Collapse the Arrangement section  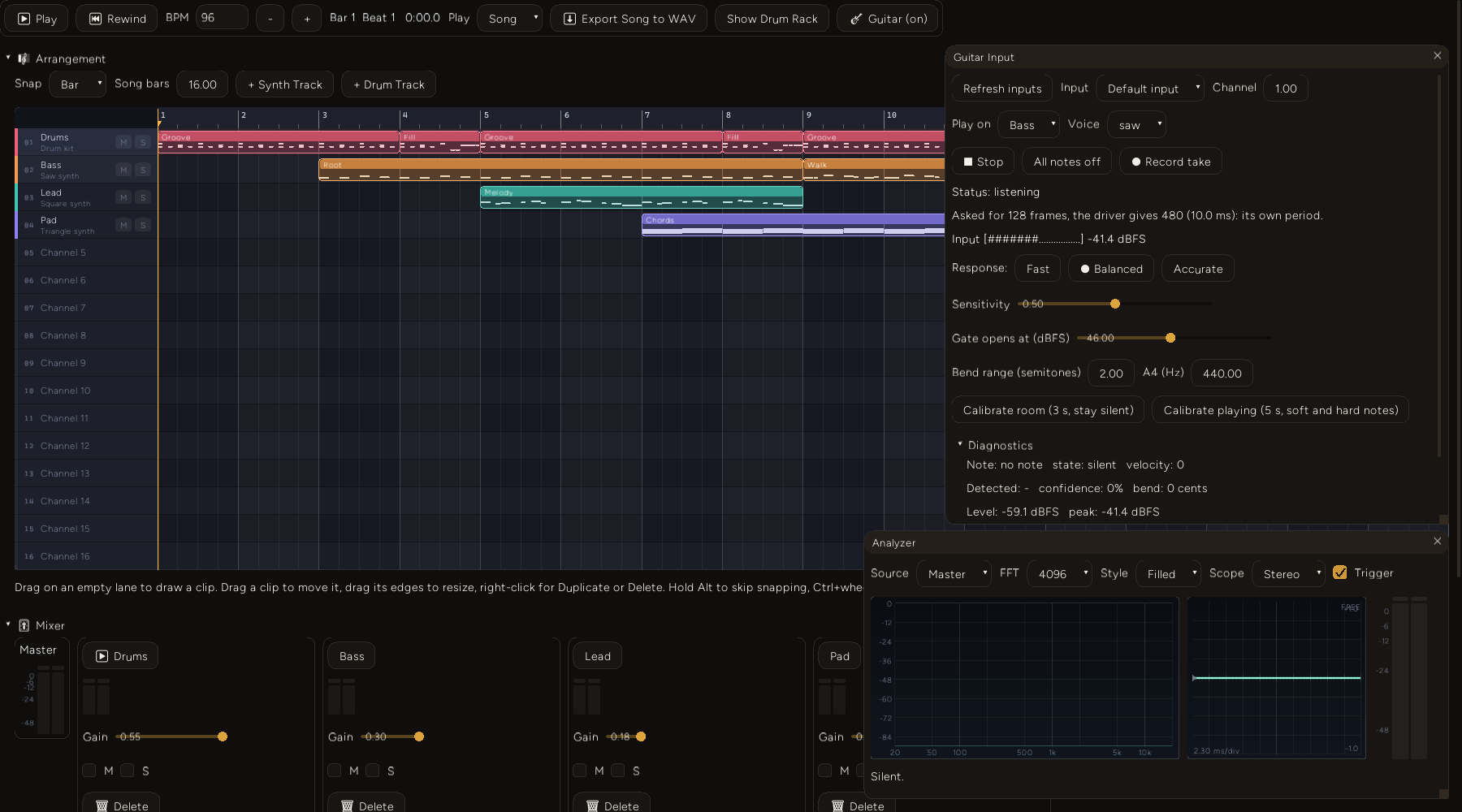8,58
